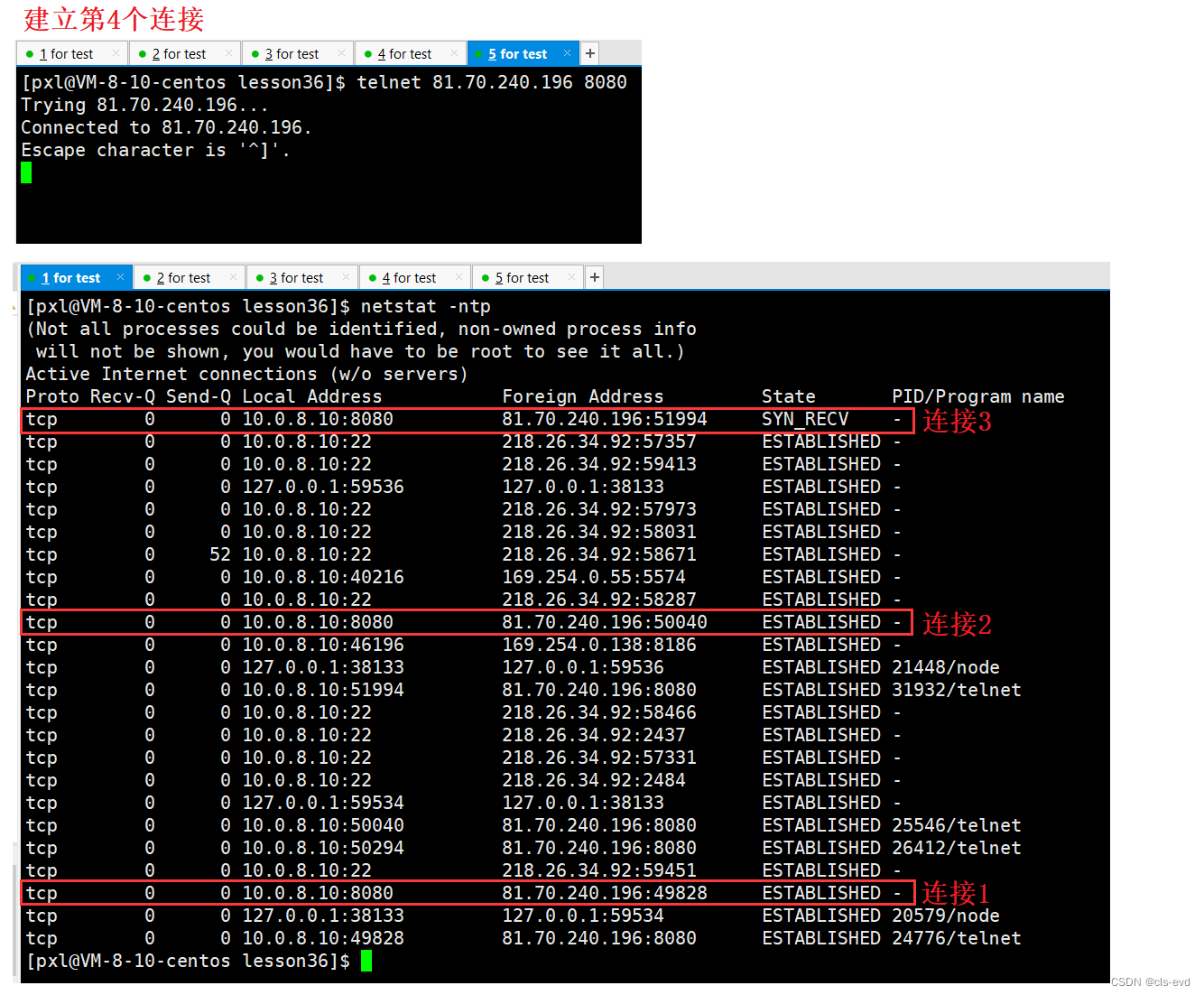
Task: Close '2 for test' tab in lower terminal
Action: coord(233,277)
